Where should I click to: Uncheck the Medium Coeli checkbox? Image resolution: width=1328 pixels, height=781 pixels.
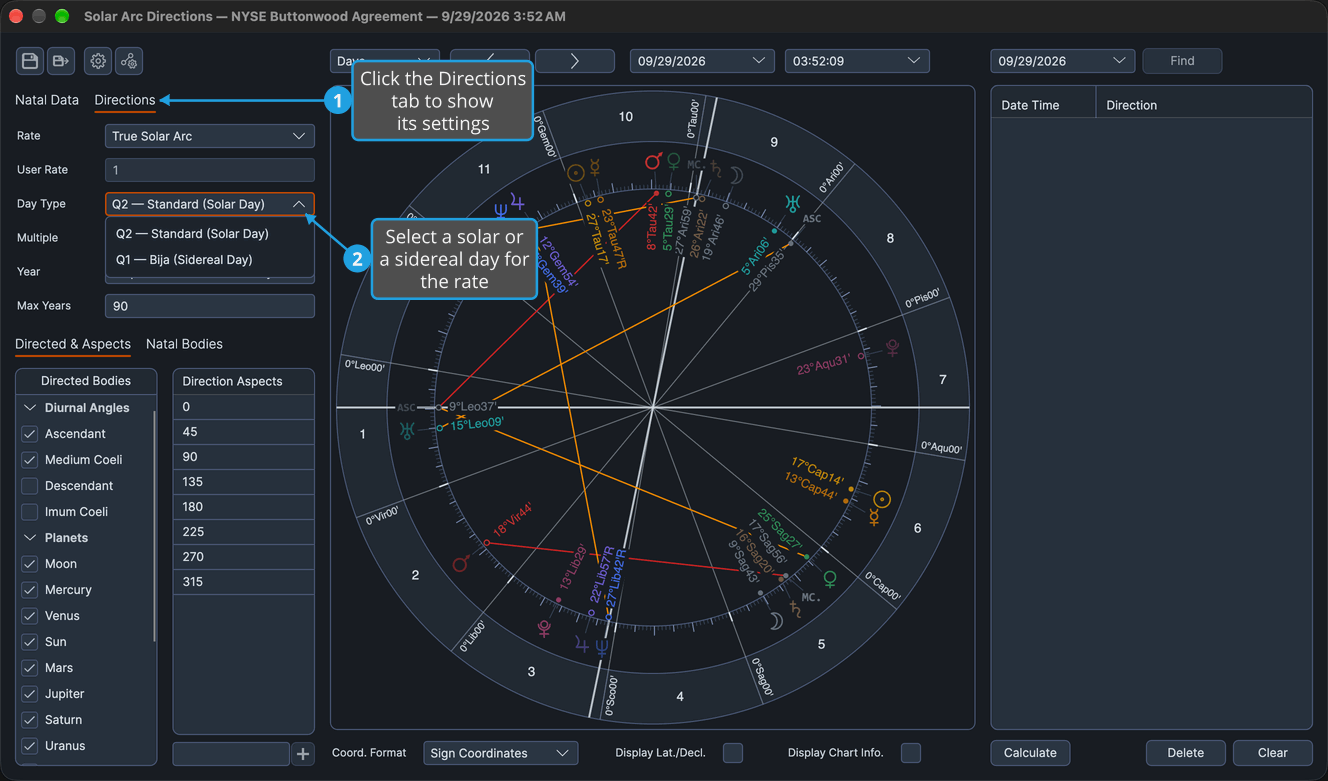pyautogui.click(x=30, y=460)
